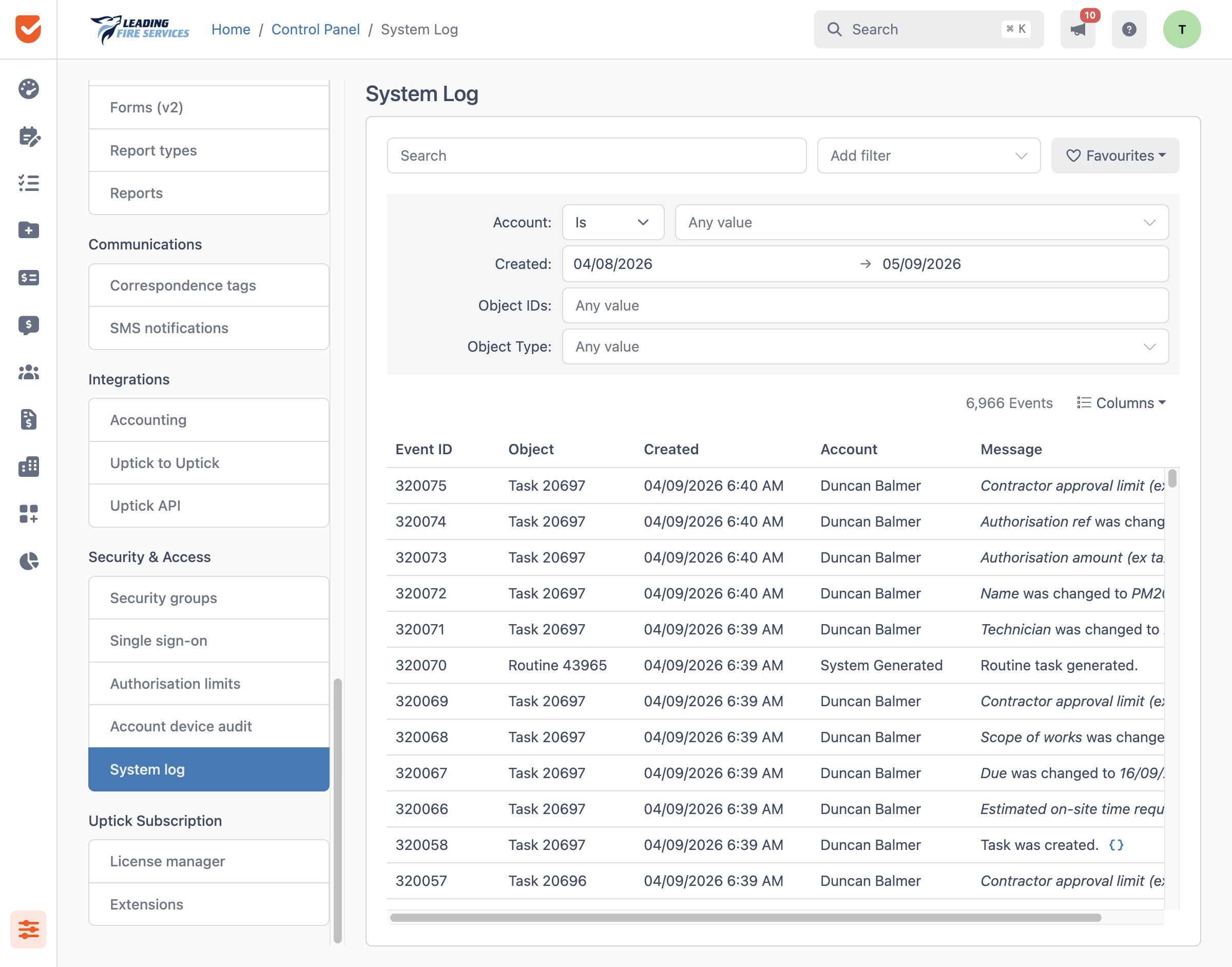
Task: Click the 6,966 Events count
Action: 1009,403
